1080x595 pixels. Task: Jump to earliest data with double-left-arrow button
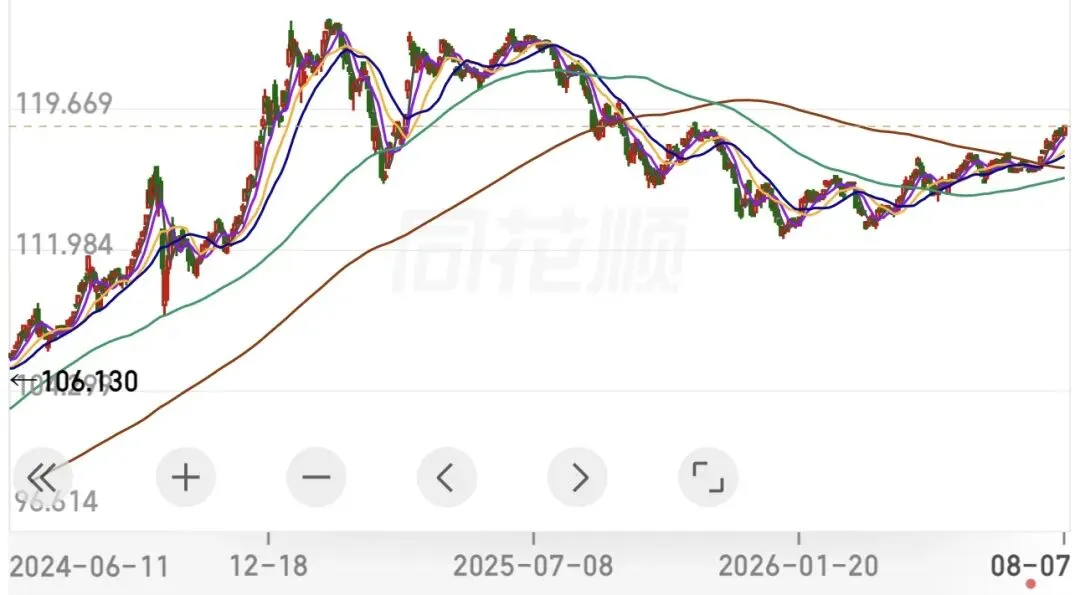click(x=42, y=477)
